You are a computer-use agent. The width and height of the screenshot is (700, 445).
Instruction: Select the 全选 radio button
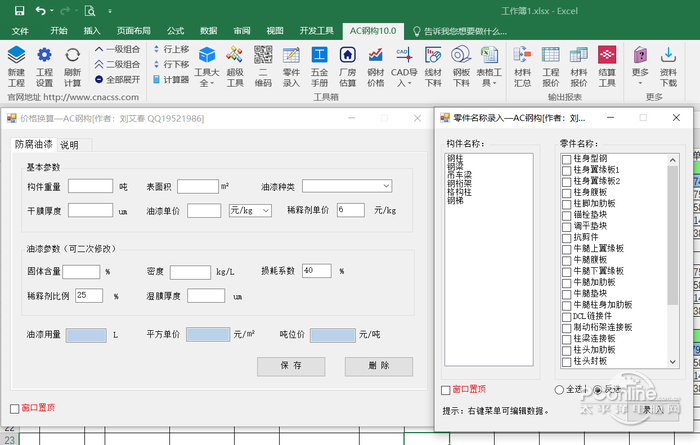click(559, 390)
